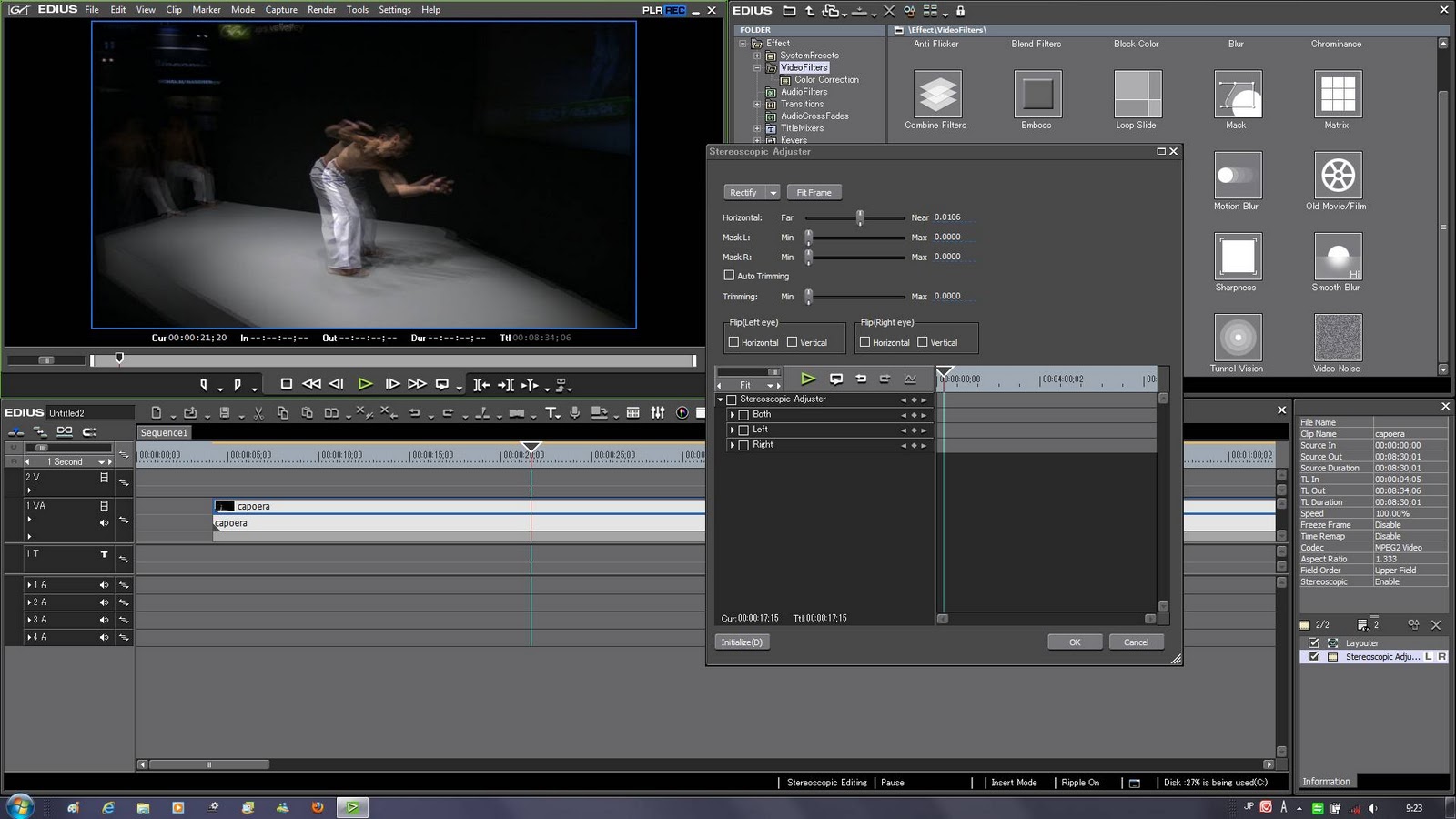1456x819 pixels.
Task: Open the Rectify dropdown arrow
Action: tap(773, 193)
